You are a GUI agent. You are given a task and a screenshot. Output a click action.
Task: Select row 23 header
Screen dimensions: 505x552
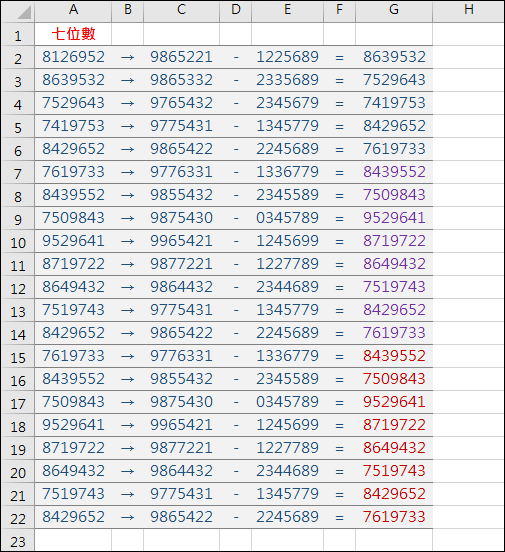pos(18,541)
